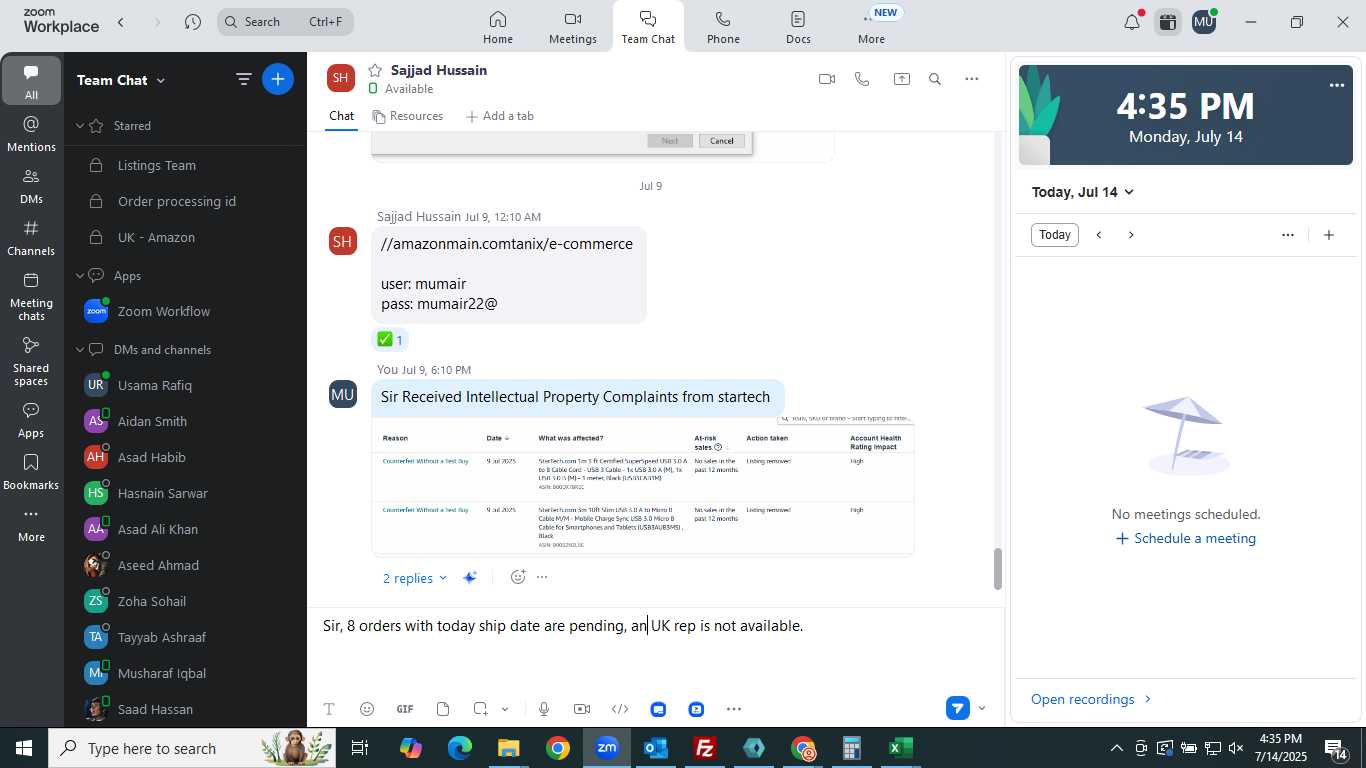
Task: Switch to the Meetings tab
Action: click(573, 26)
